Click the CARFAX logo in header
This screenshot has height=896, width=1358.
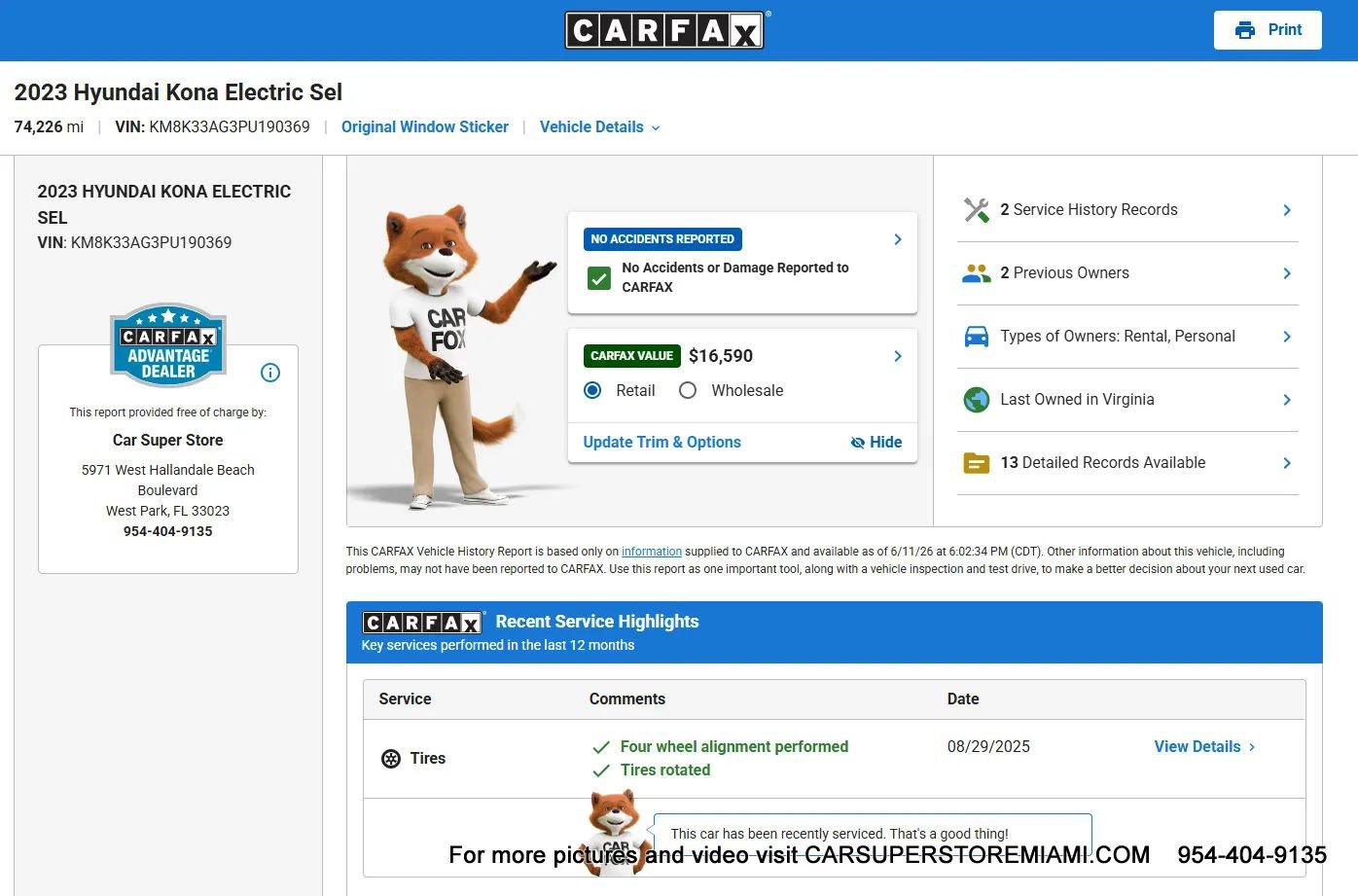click(x=666, y=30)
